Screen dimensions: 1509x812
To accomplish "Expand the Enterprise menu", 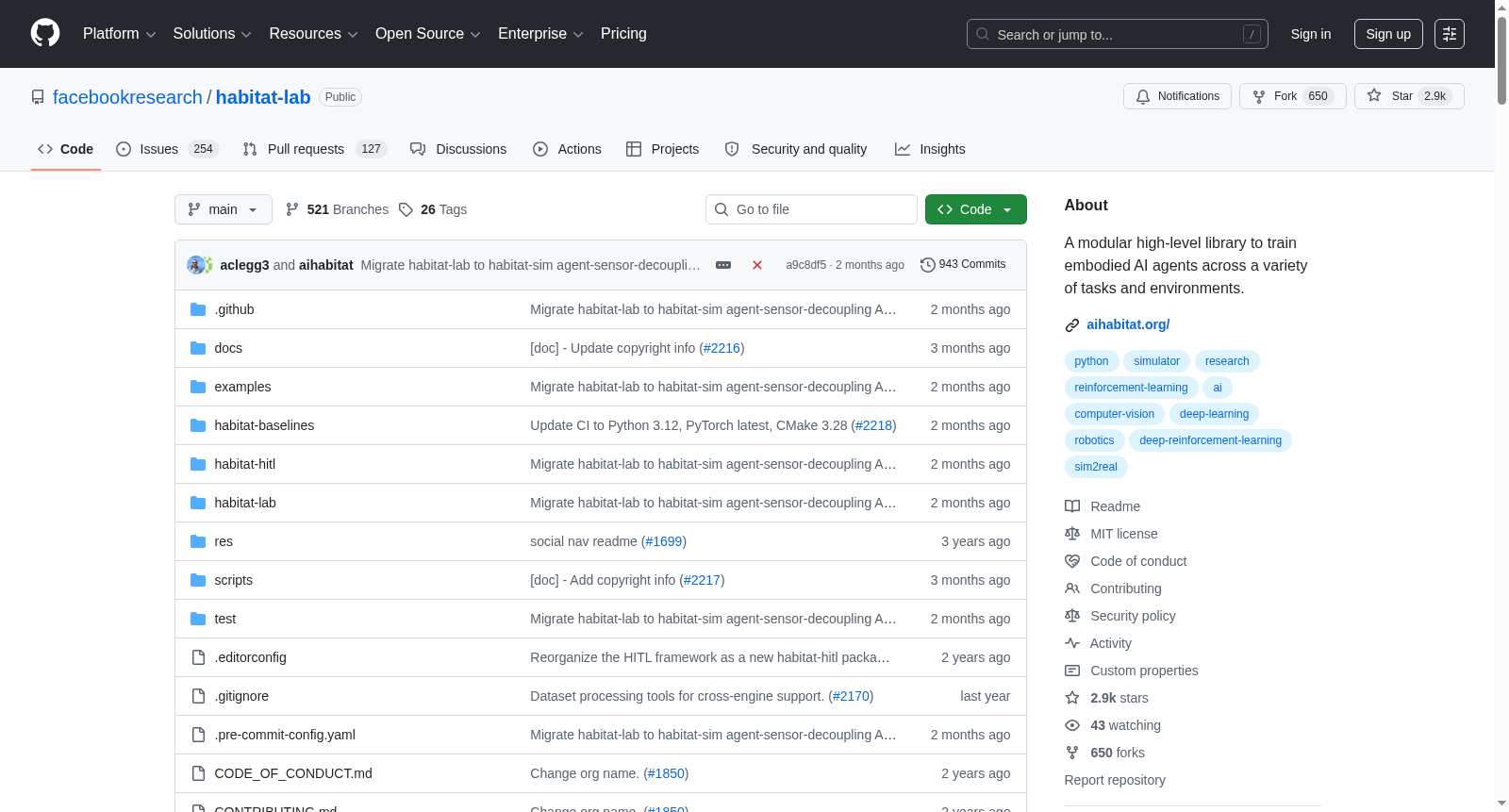I will [540, 34].
